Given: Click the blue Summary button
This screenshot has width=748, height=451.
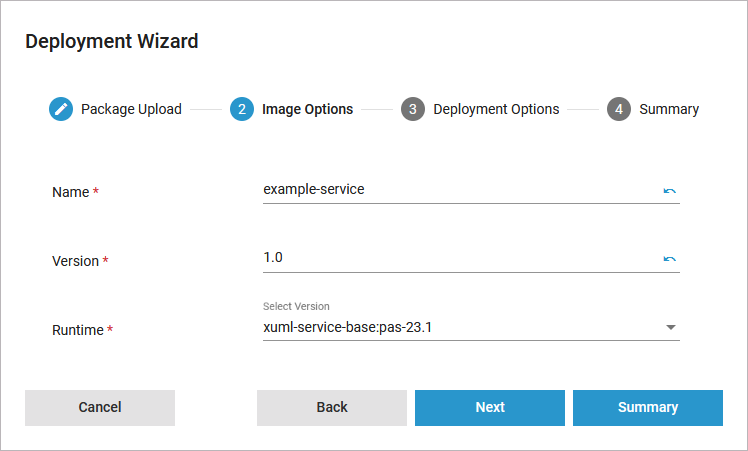Looking at the screenshot, I should click(648, 407).
